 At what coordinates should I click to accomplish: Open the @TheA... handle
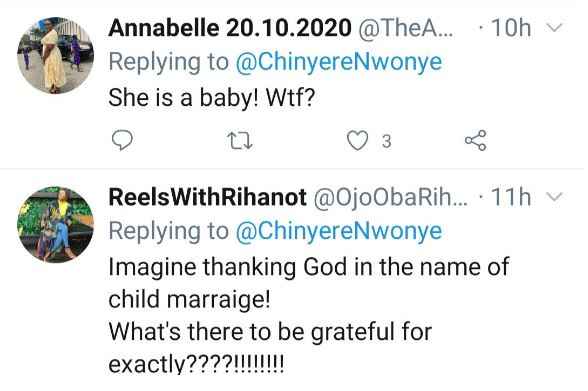[406, 28]
